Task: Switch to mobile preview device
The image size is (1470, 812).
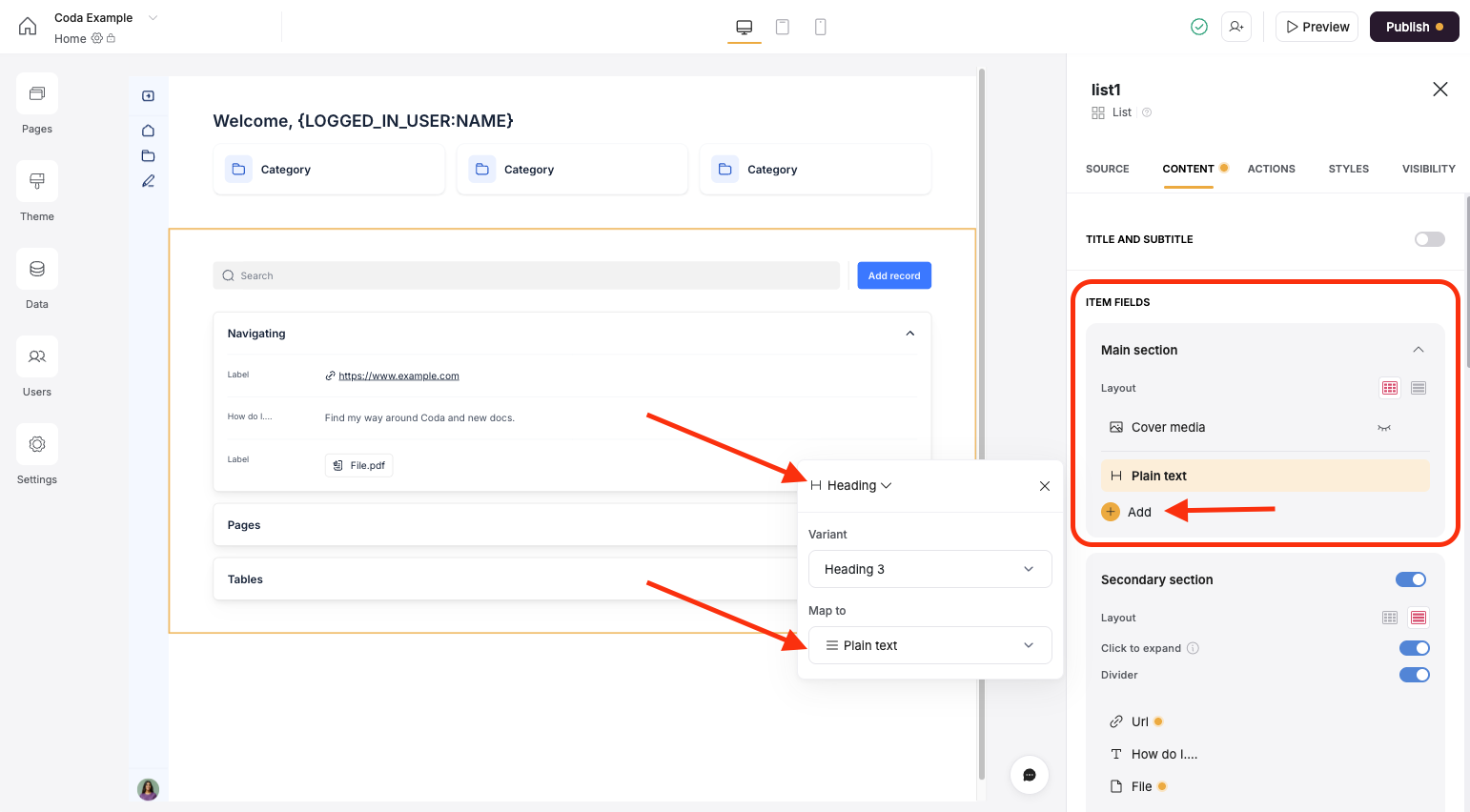Action: 821,27
